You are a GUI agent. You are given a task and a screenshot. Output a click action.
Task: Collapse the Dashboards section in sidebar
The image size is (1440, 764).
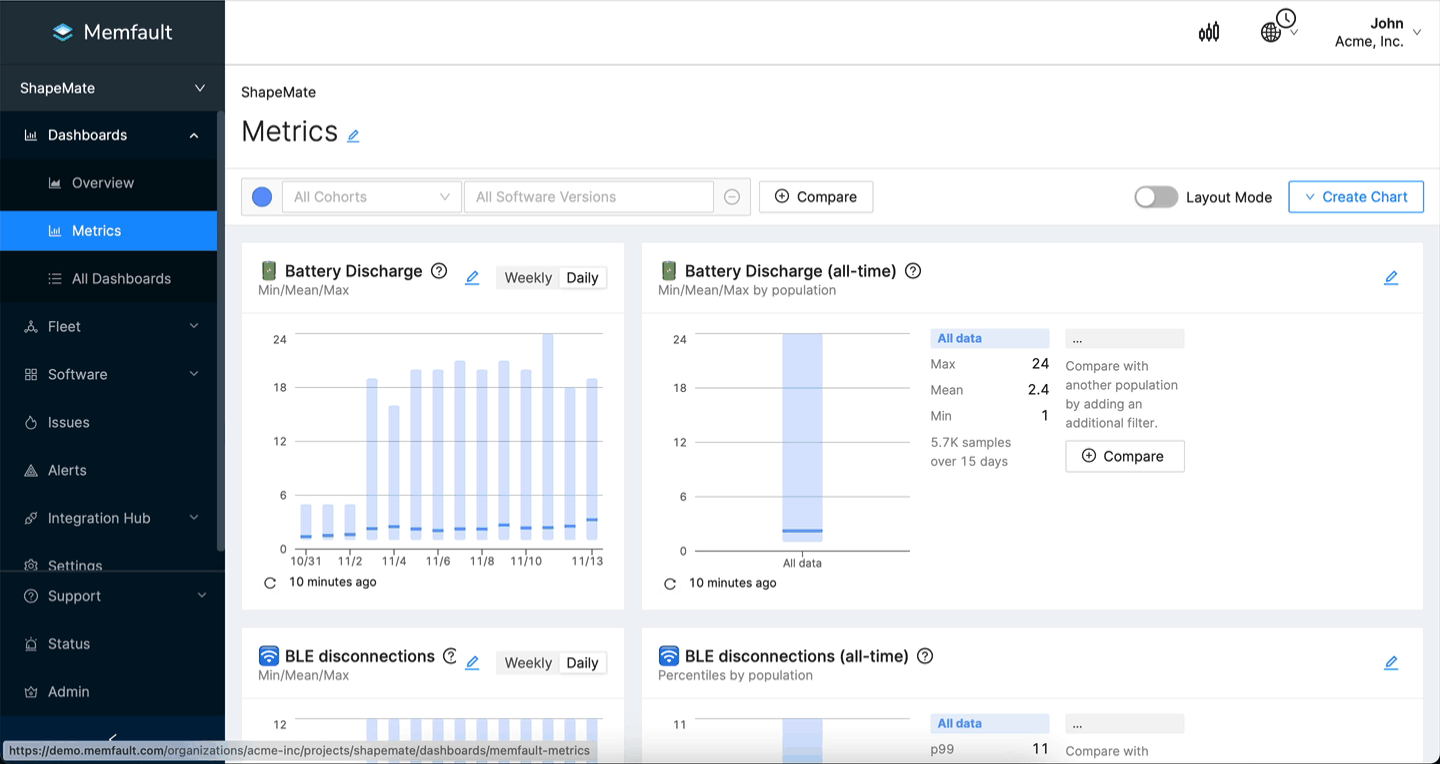(193, 135)
